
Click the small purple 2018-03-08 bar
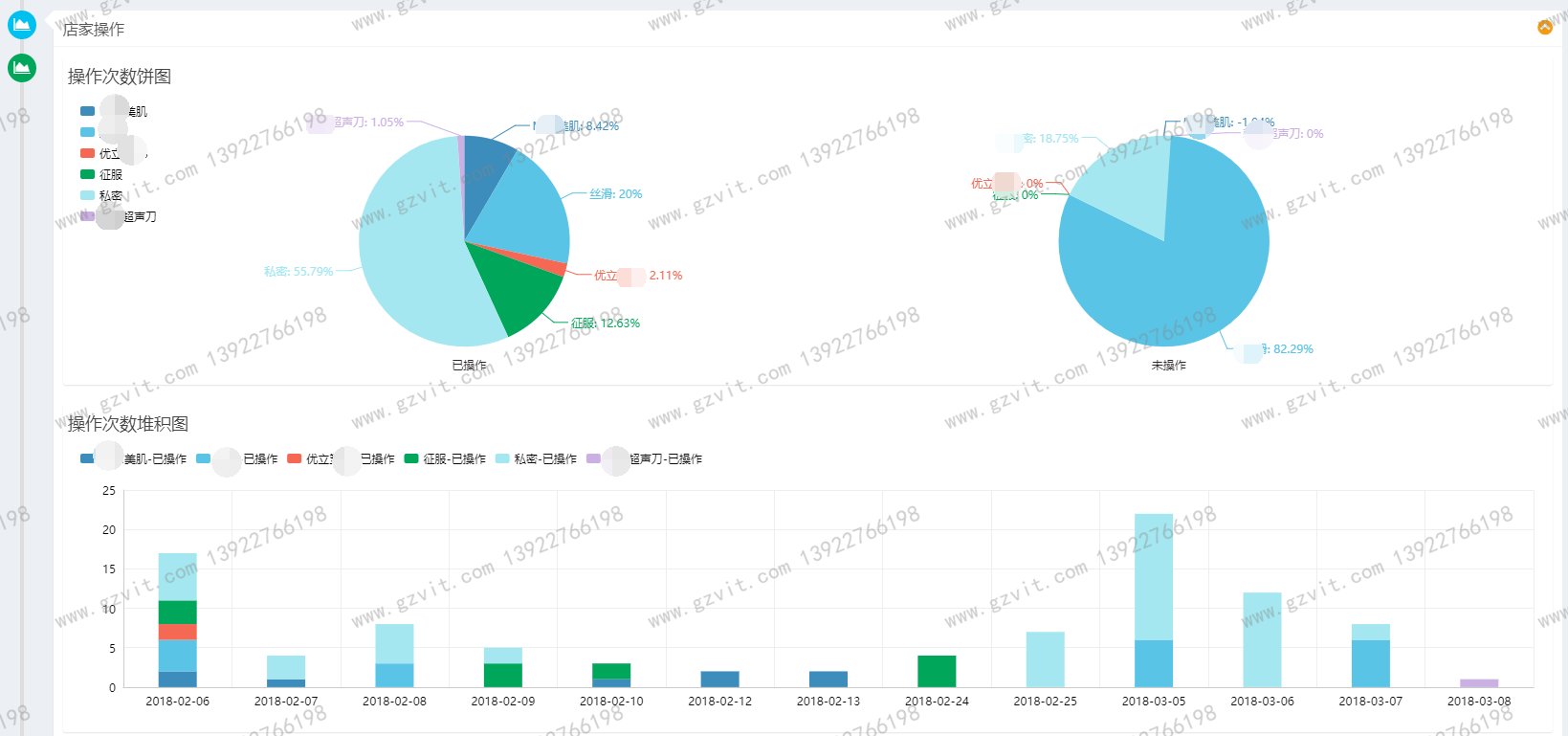click(1479, 683)
